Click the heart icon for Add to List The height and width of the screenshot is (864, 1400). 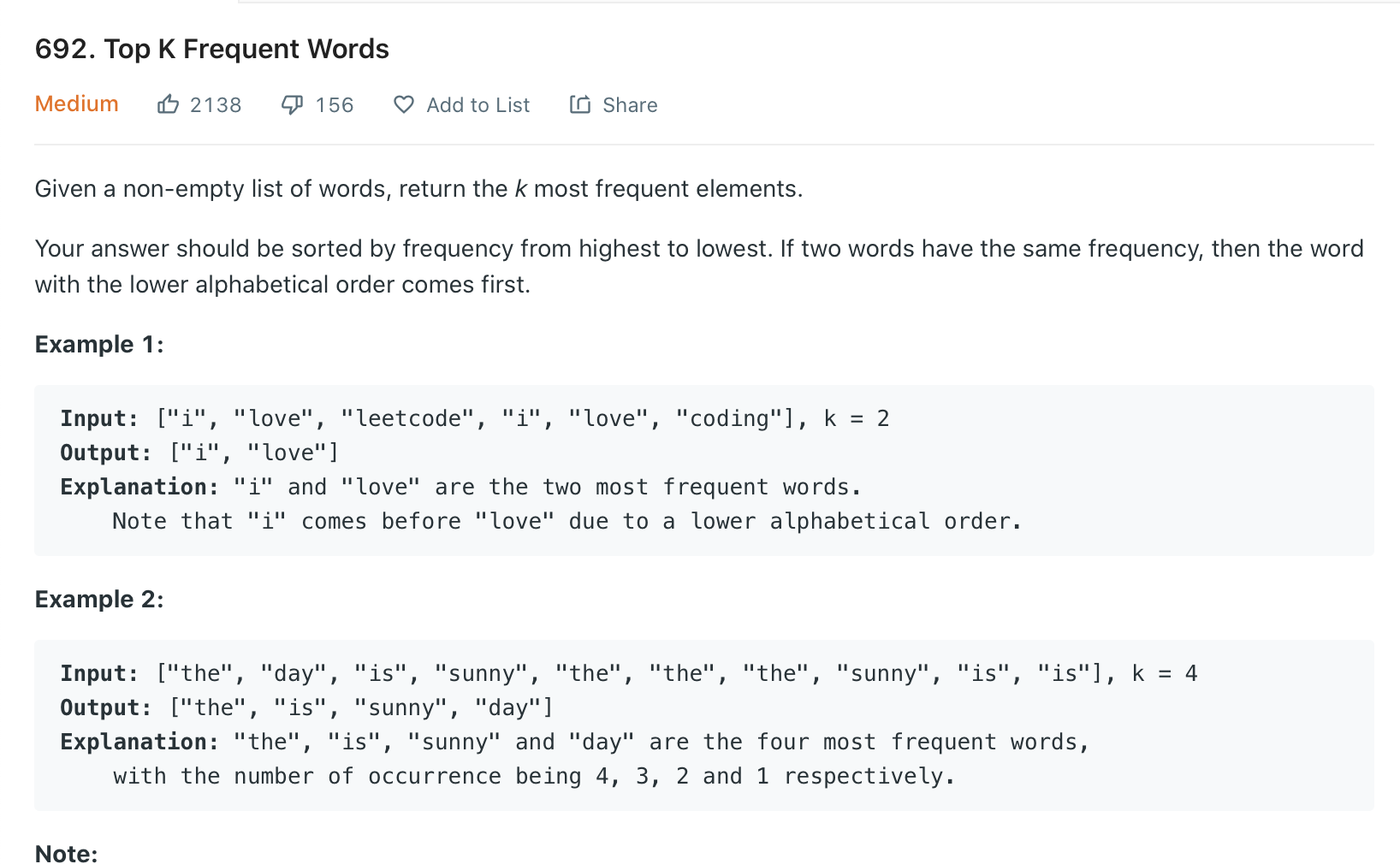[404, 104]
